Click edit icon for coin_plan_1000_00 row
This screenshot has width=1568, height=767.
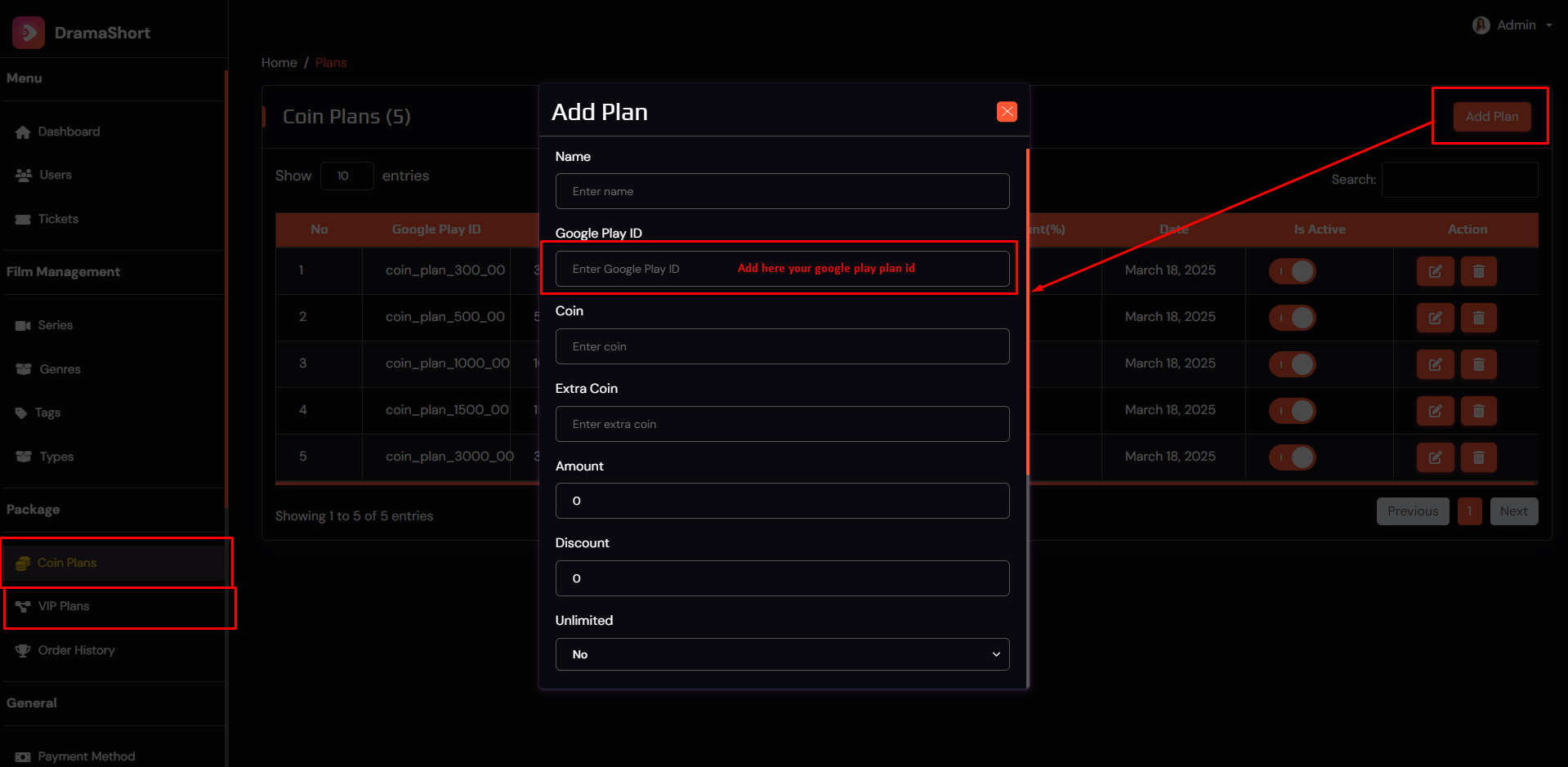(x=1435, y=364)
